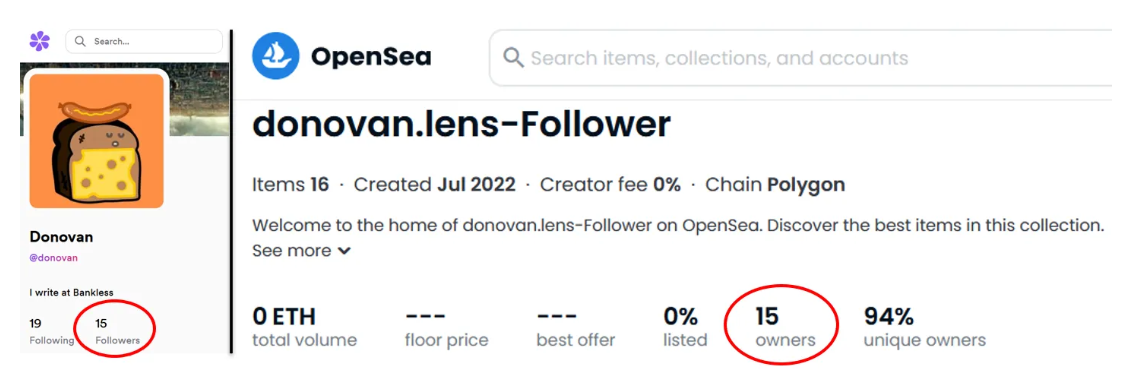Image resolution: width=1128 pixels, height=374 pixels.
Task: Click the purple Lens flower logo
Action: coord(40,41)
